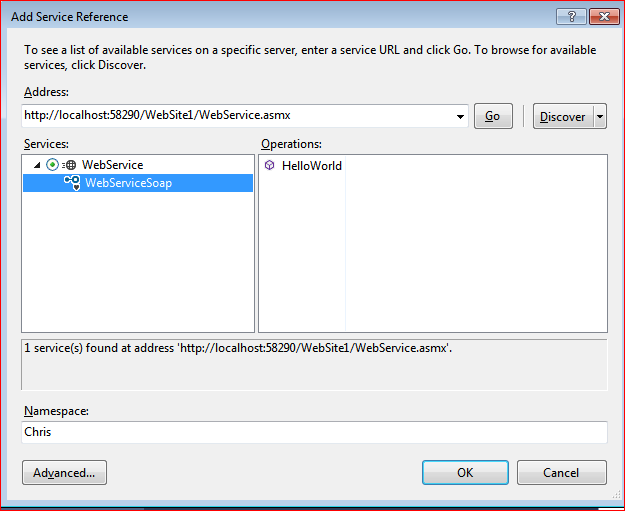
Task: Click the WebService globe icon
Action: (x=70, y=165)
